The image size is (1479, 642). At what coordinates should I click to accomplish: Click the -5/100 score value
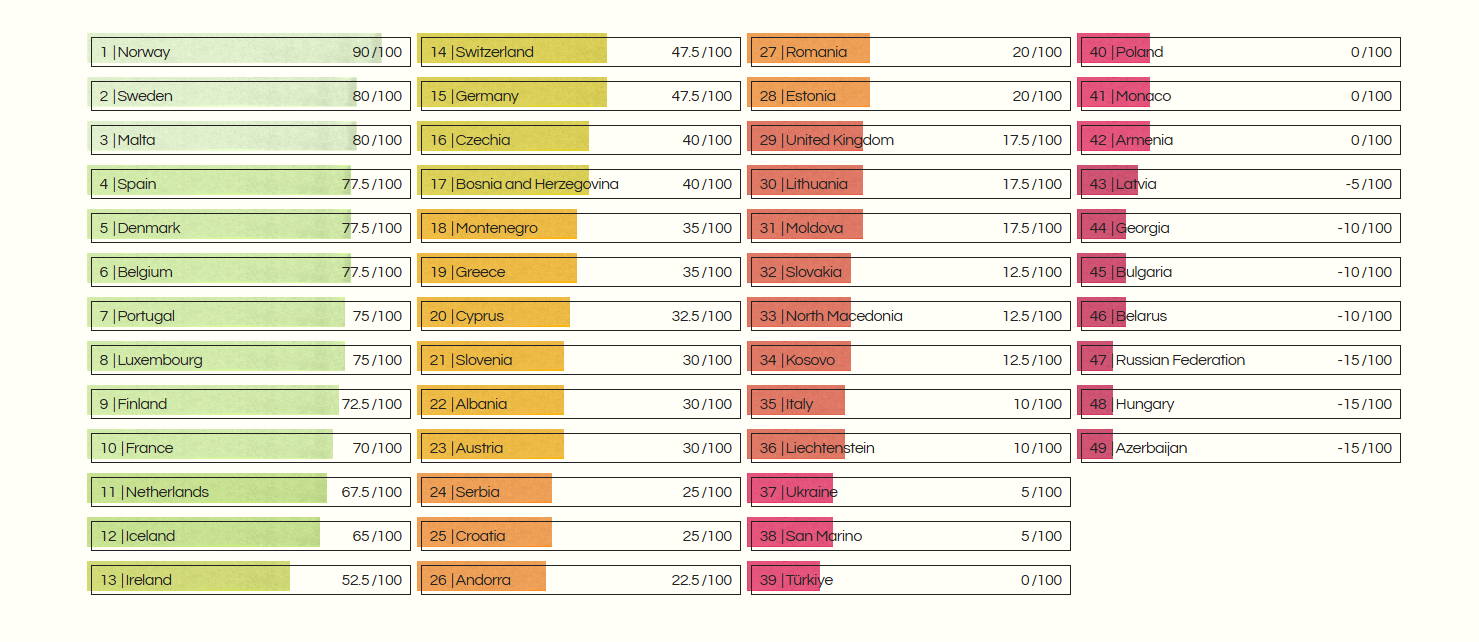[x=1369, y=184]
